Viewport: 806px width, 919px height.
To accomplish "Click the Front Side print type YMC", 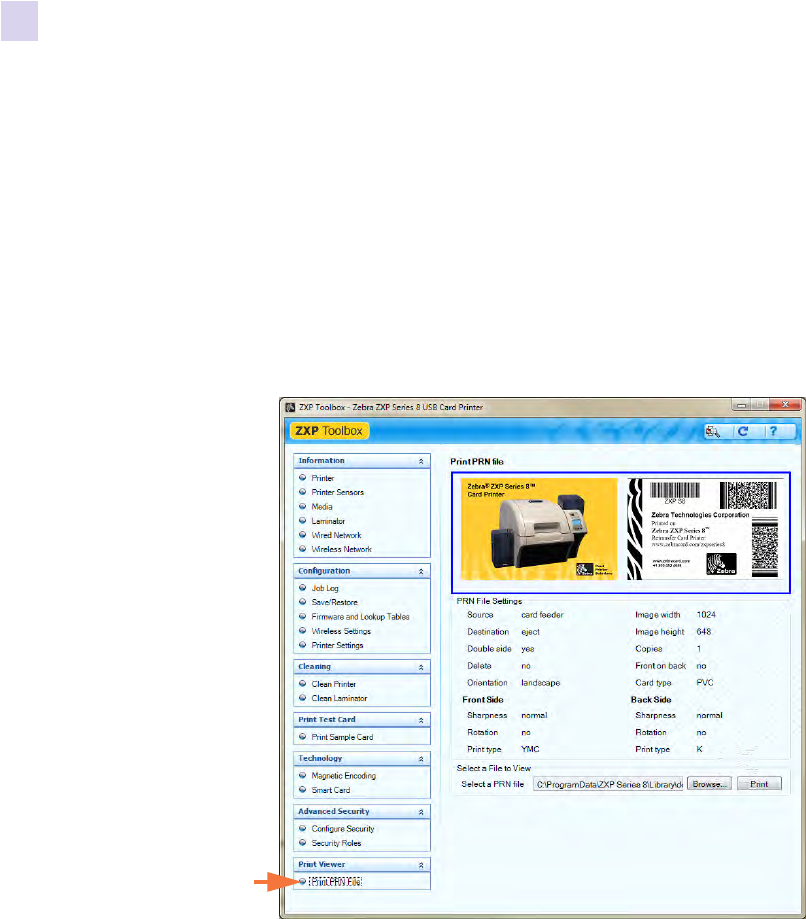I will tap(530, 749).
